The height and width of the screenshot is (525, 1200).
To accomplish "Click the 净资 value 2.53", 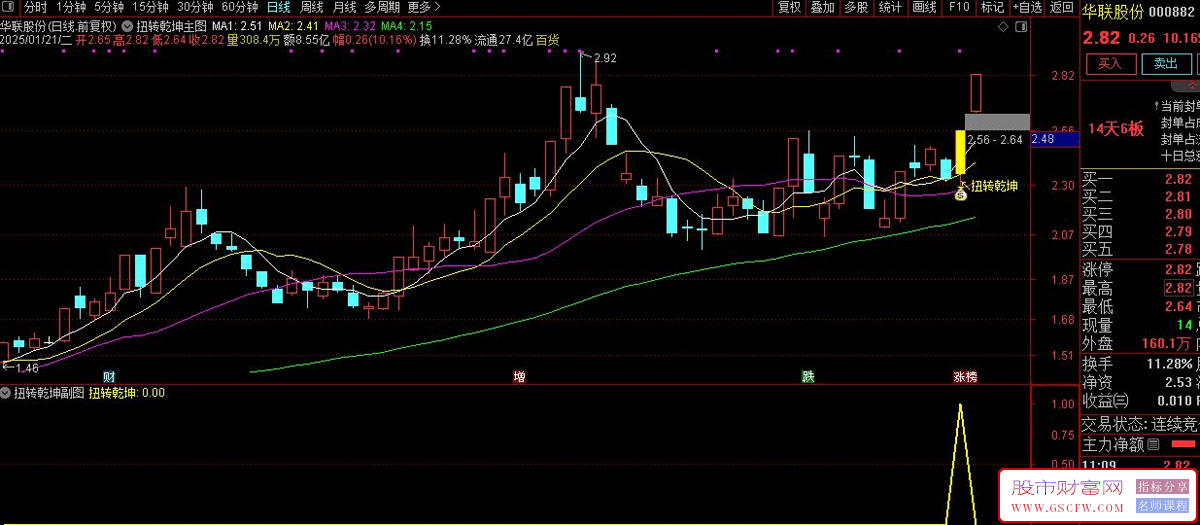I will [1177, 382].
